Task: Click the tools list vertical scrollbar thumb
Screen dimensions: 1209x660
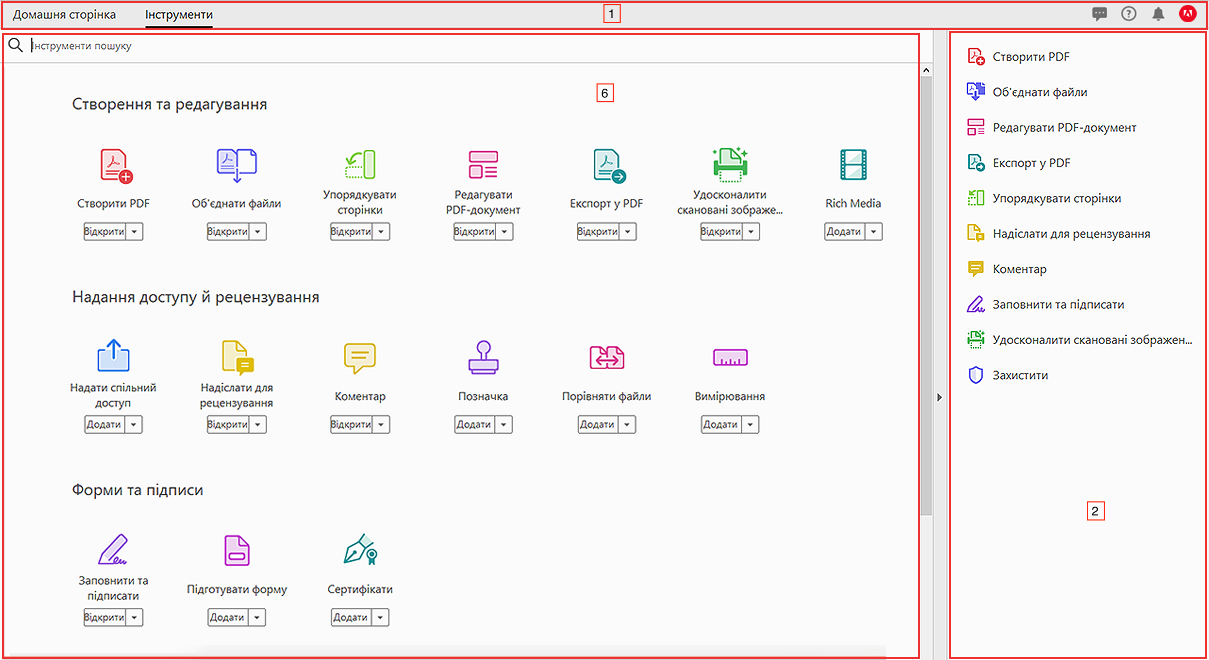Action: (x=926, y=296)
